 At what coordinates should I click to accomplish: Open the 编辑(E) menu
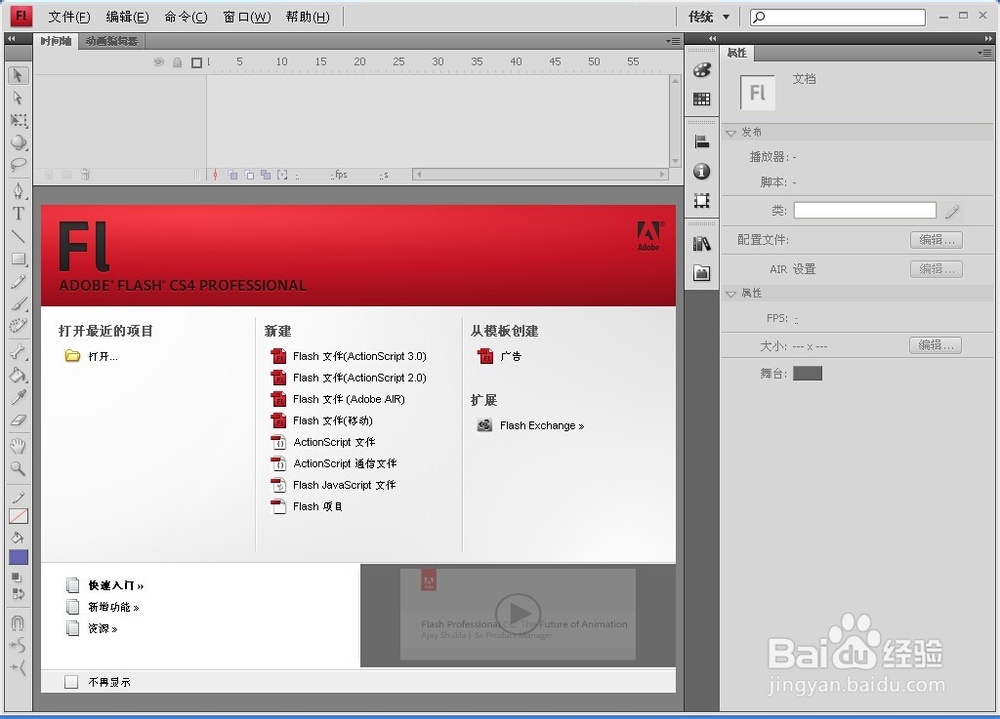click(127, 17)
